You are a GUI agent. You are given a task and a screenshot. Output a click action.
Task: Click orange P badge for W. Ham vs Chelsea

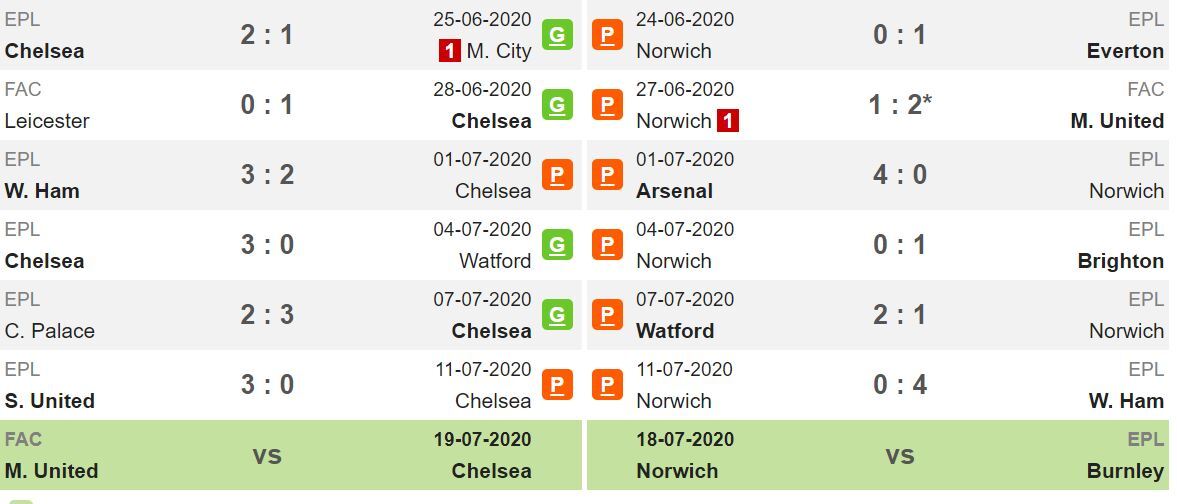point(557,174)
